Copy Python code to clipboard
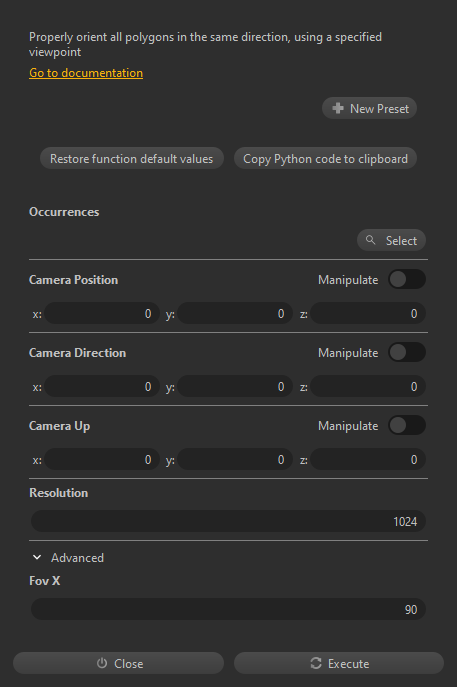 [x=325, y=159]
